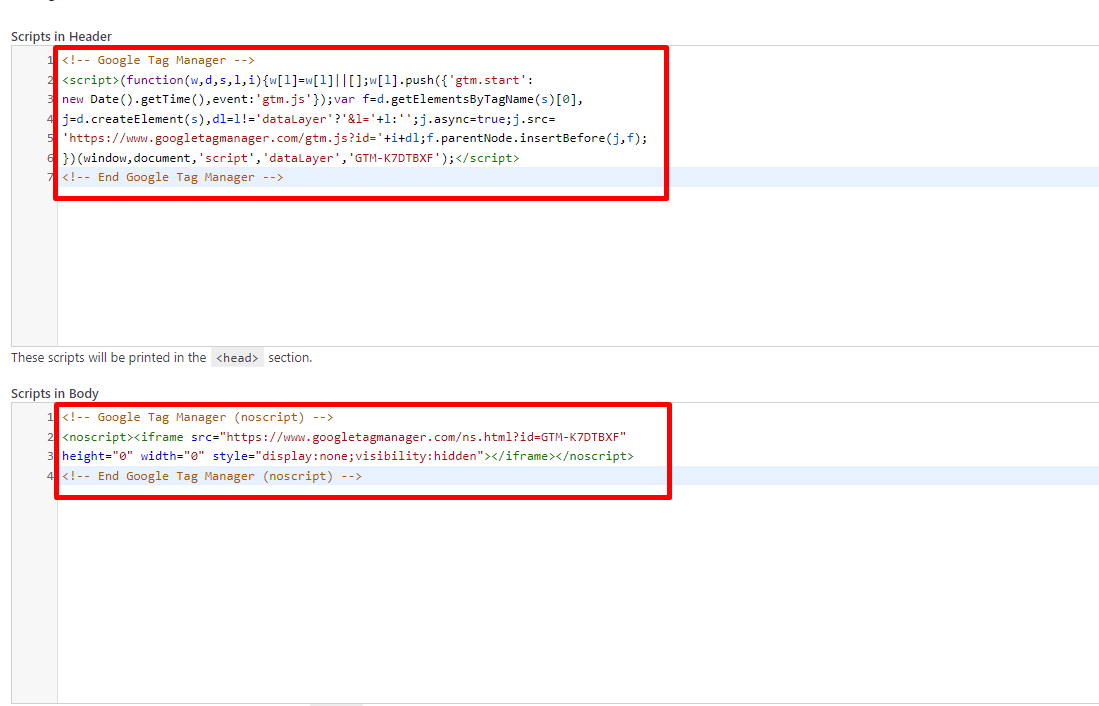Click header line with '})(window,document'
The width and height of the screenshot is (1099, 706).
tap(290, 158)
